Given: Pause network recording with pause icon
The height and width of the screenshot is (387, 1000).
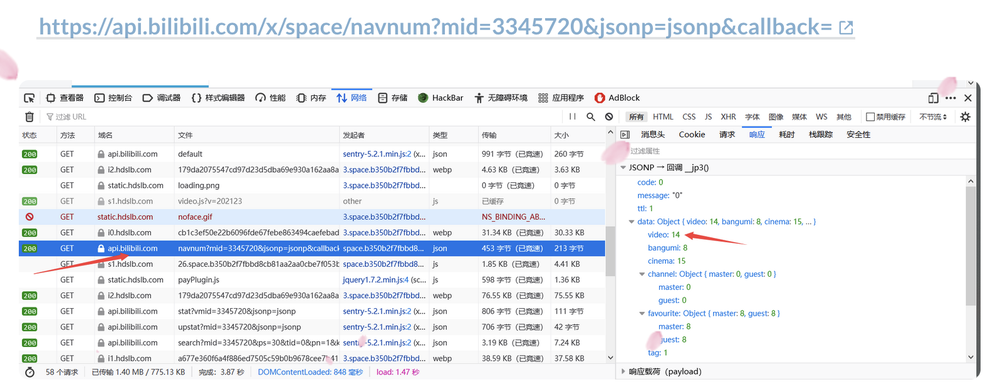Looking at the screenshot, I should (x=573, y=117).
